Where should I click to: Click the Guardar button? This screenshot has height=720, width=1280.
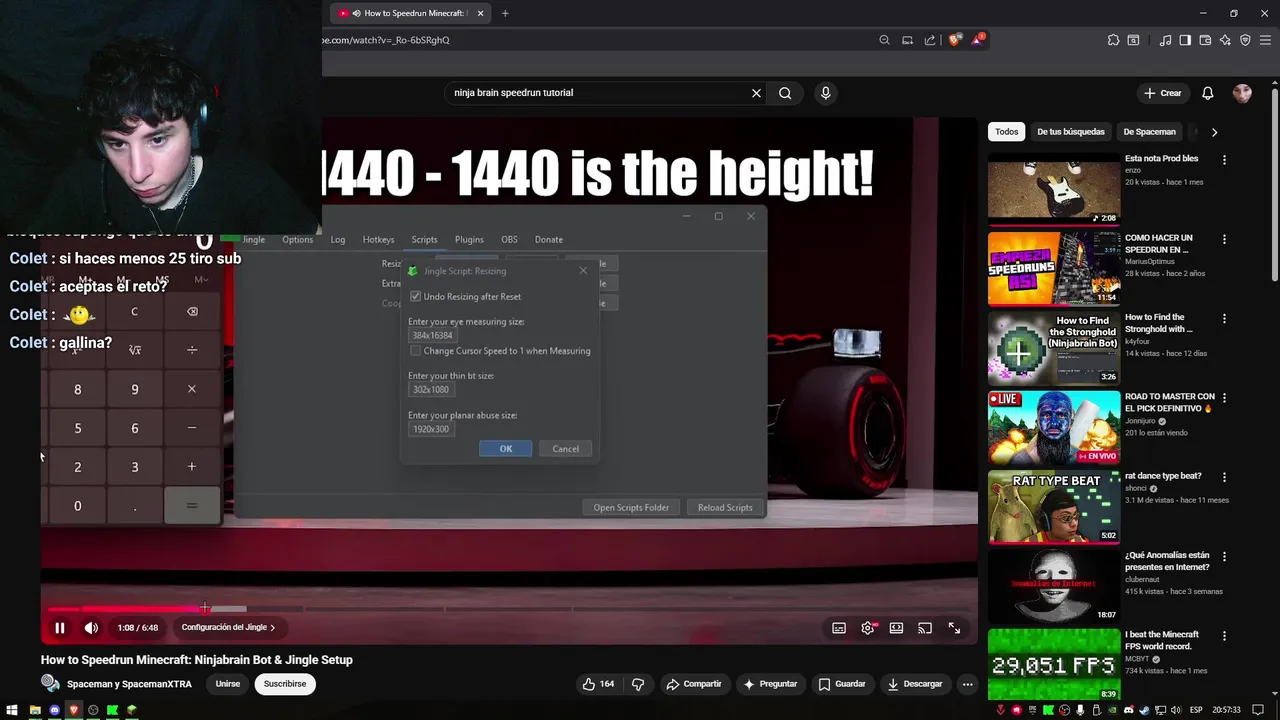tap(842, 684)
